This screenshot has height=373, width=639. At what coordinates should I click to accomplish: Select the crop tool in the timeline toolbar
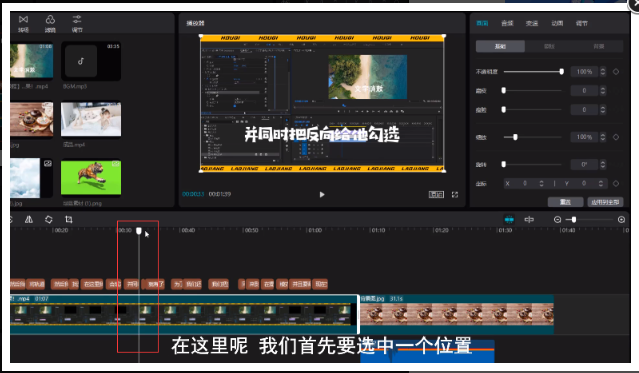[x=68, y=219]
